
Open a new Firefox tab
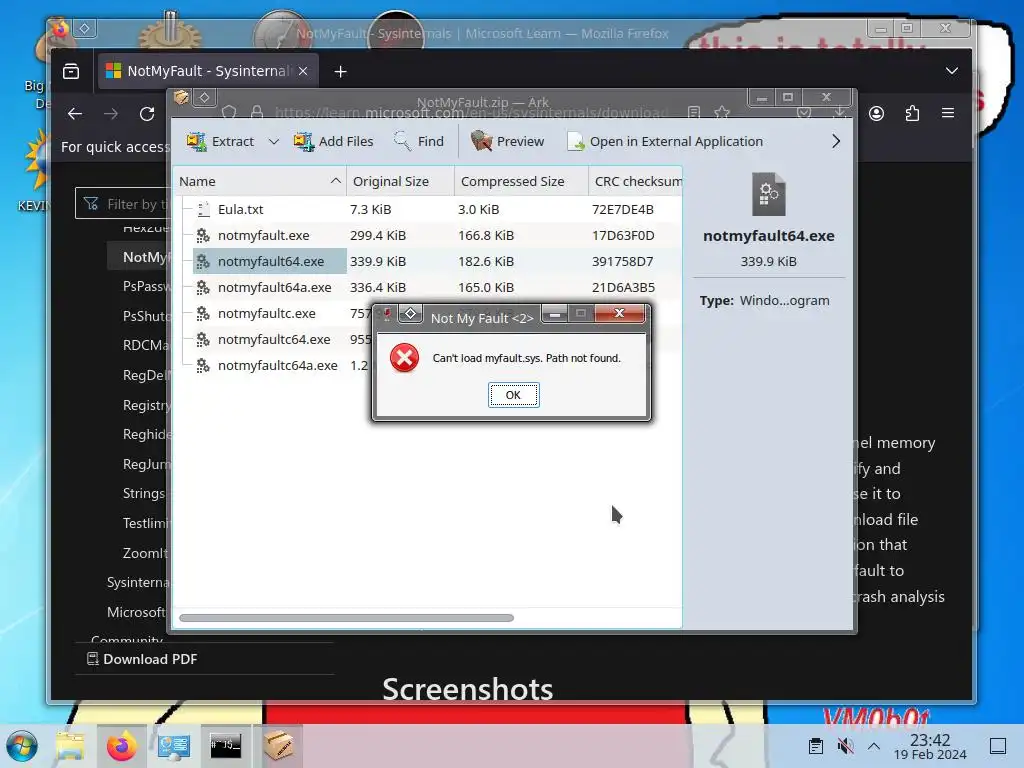point(340,71)
